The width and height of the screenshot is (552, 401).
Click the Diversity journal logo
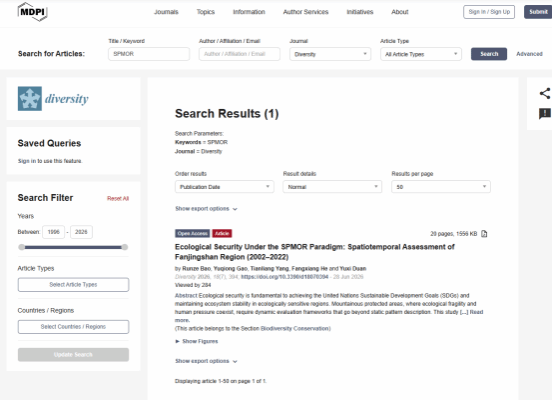click(53, 99)
